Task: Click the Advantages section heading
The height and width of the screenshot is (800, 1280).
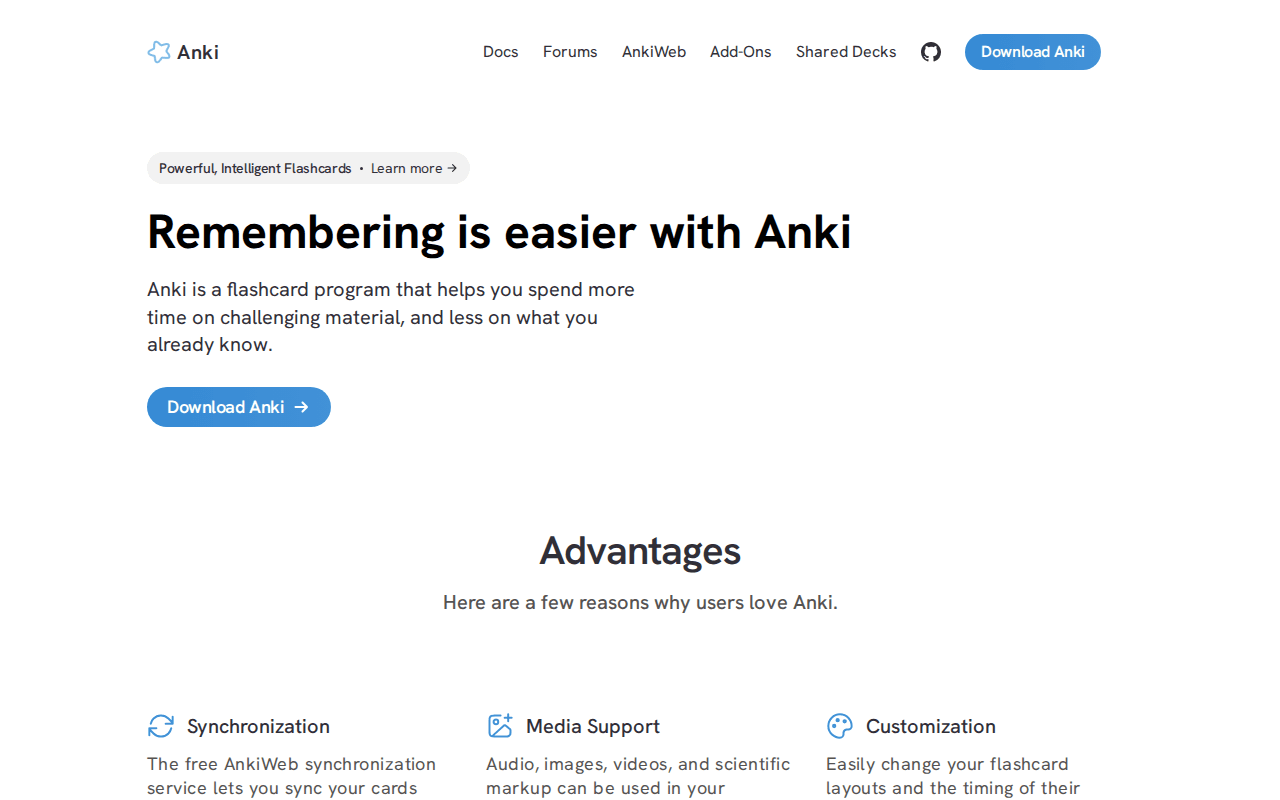Action: pyautogui.click(x=639, y=551)
